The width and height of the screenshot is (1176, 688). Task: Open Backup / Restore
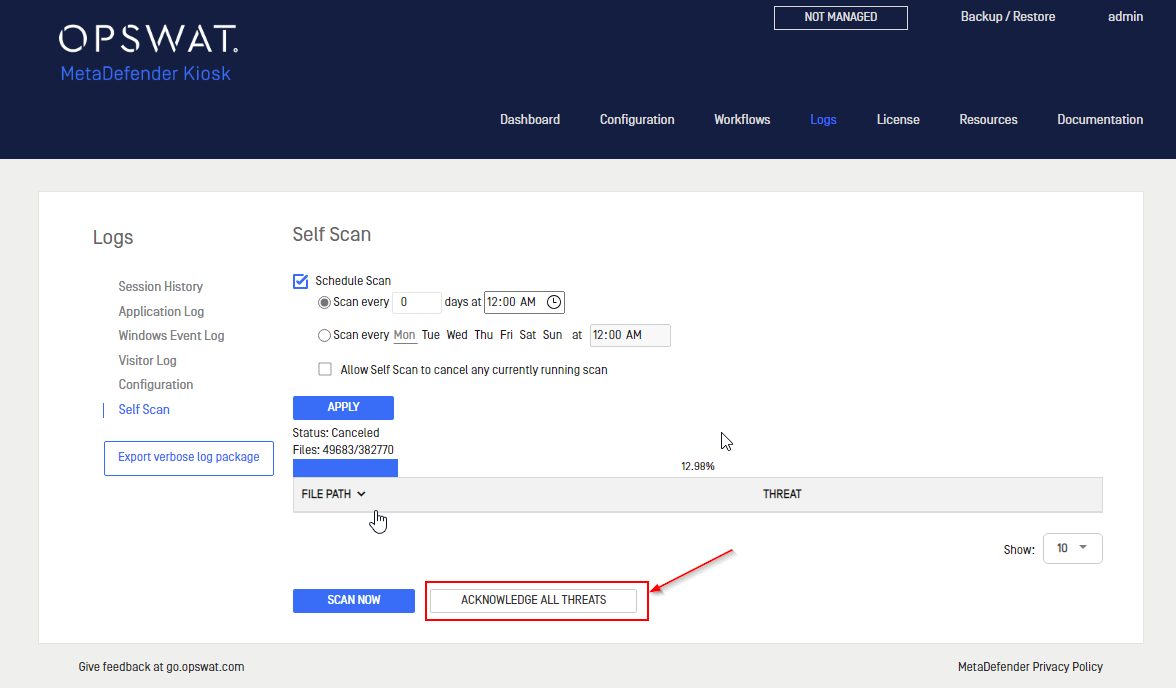(x=1007, y=17)
